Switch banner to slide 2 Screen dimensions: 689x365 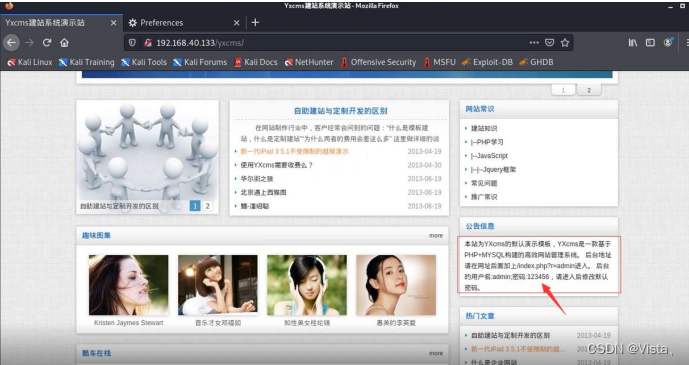(589, 90)
